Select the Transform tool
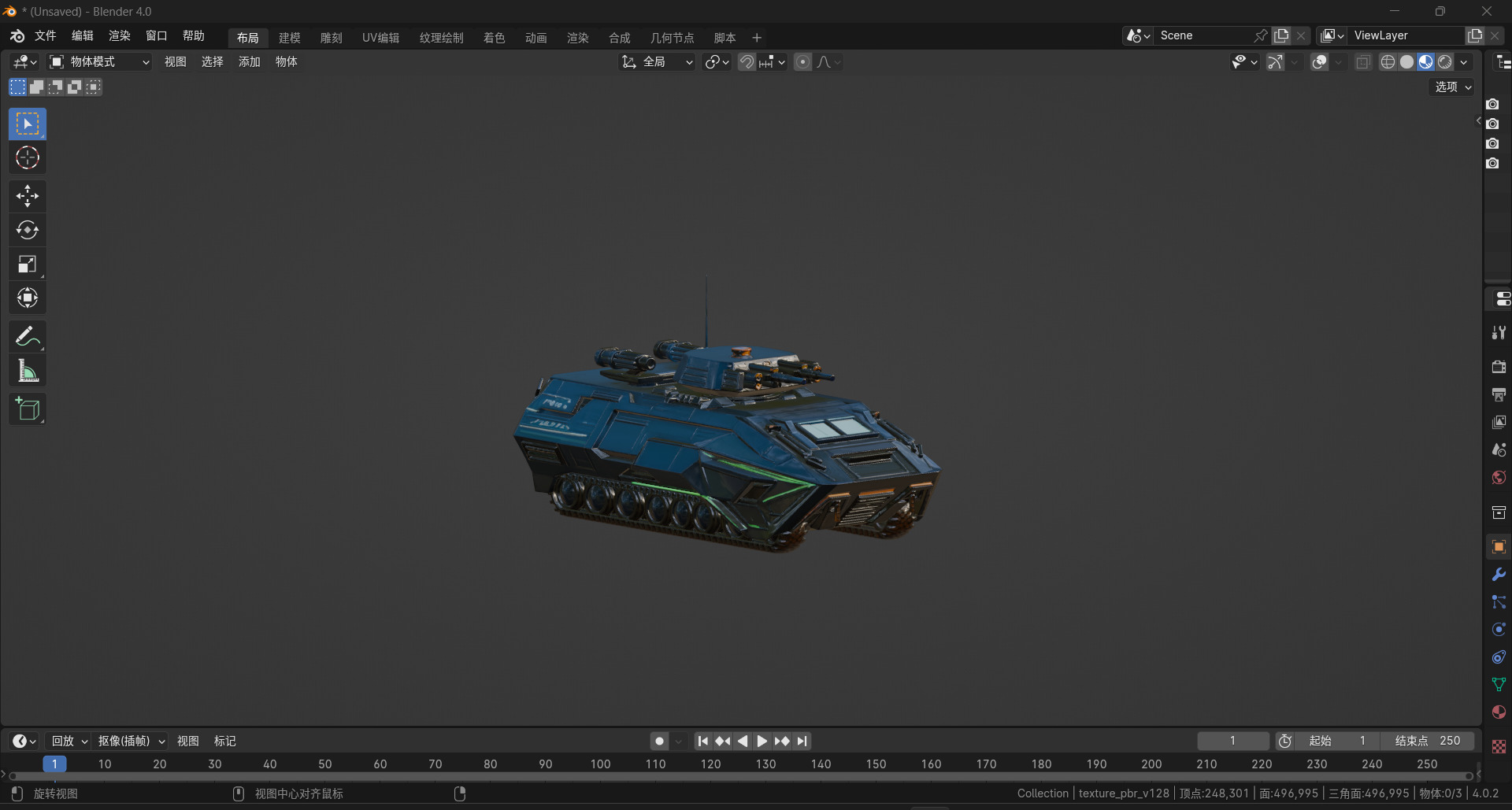The image size is (1512, 810). pyautogui.click(x=28, y=298)
